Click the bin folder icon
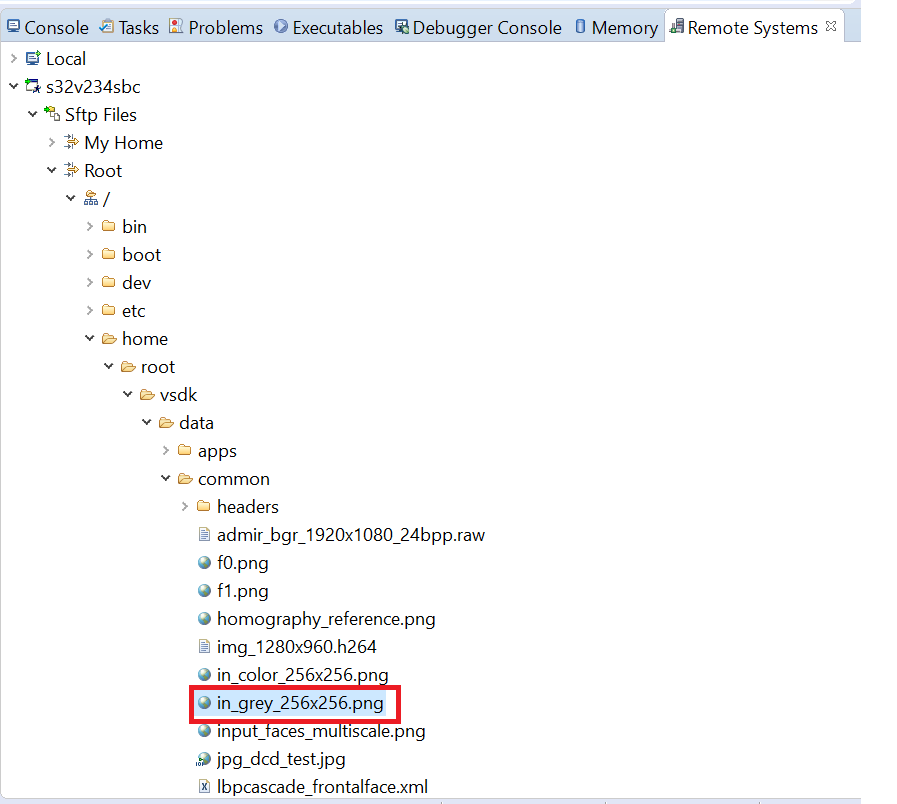This screenshot has height=804, width=897. pos(109,226)
